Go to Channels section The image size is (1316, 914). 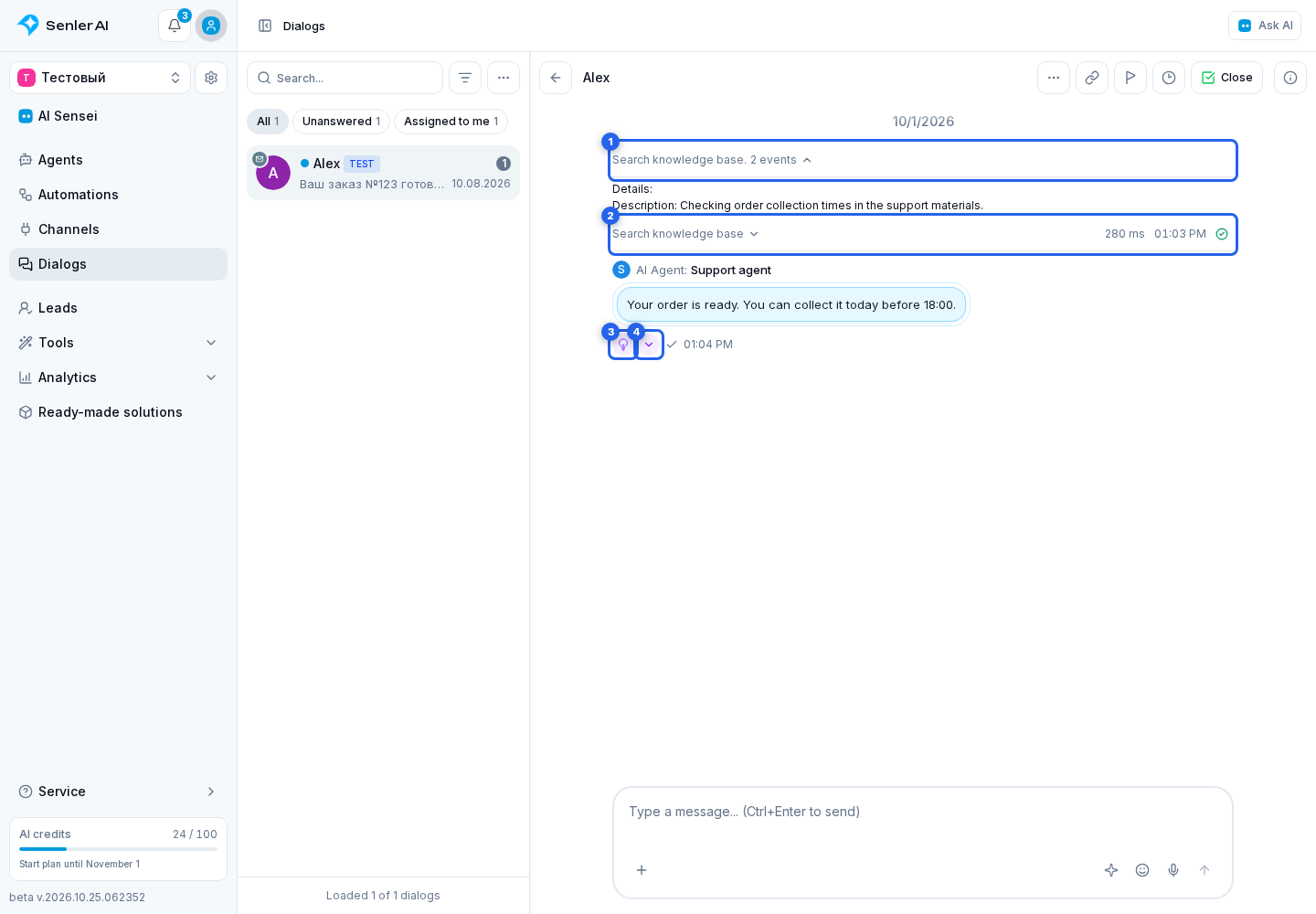point(118,229)
